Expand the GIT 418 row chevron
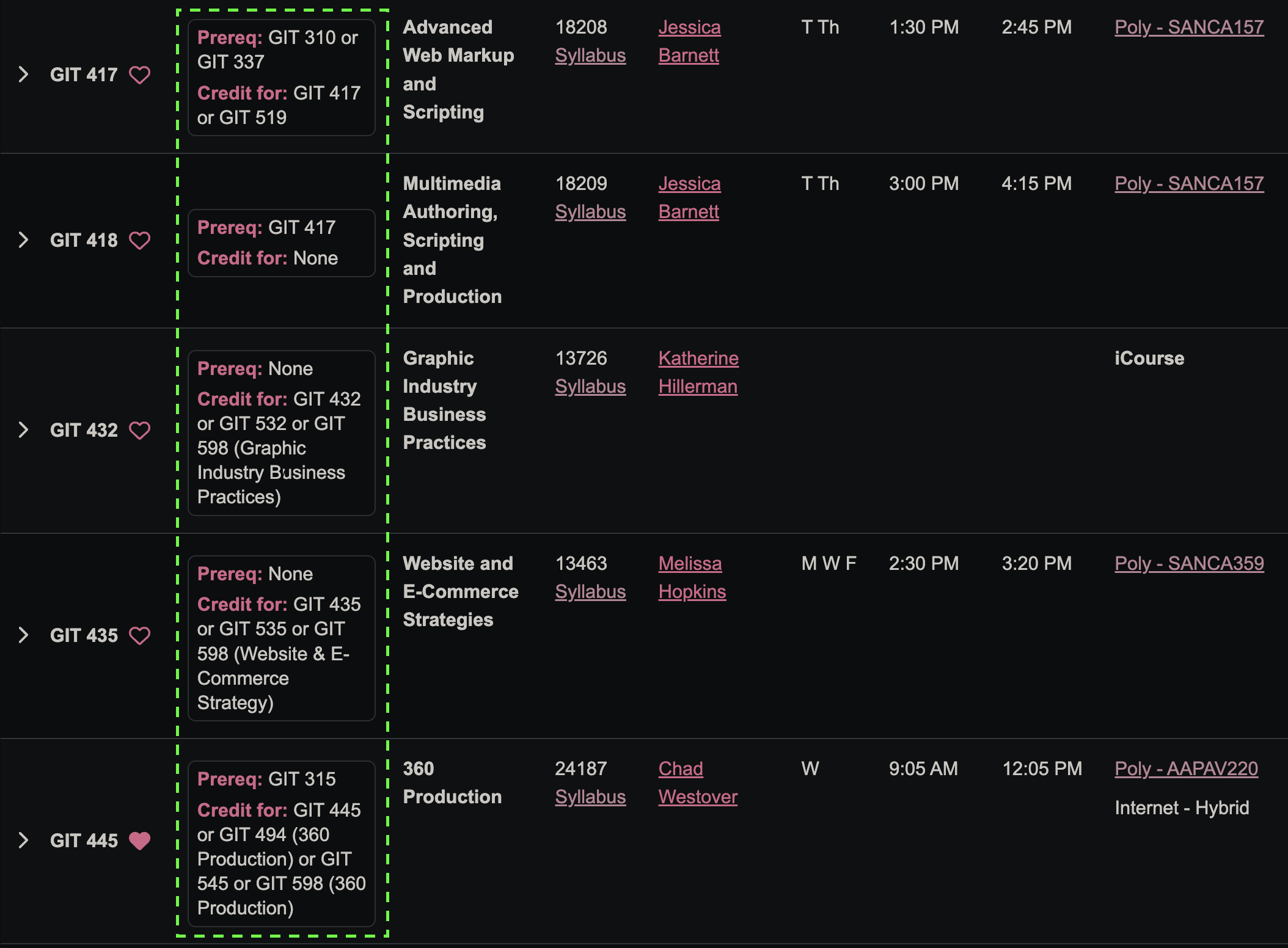The height and width of the screenshot is (948, 1288). point(23,240)
